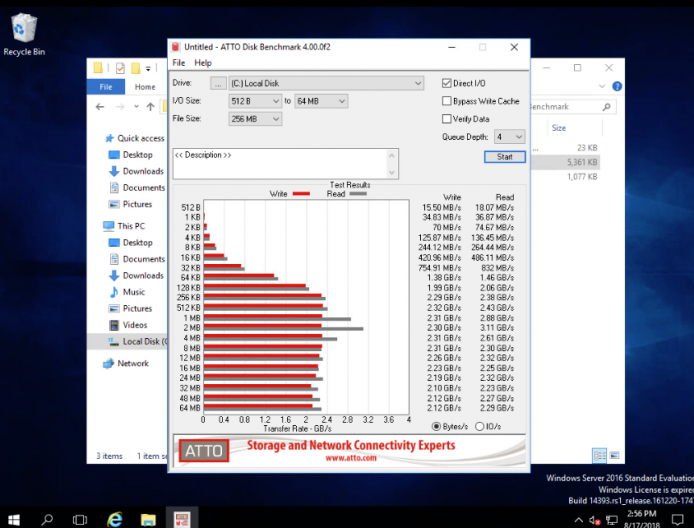694x528 pixels.
Task: Open the 512 B I/O size dropdown
Action: coord(255,101)
